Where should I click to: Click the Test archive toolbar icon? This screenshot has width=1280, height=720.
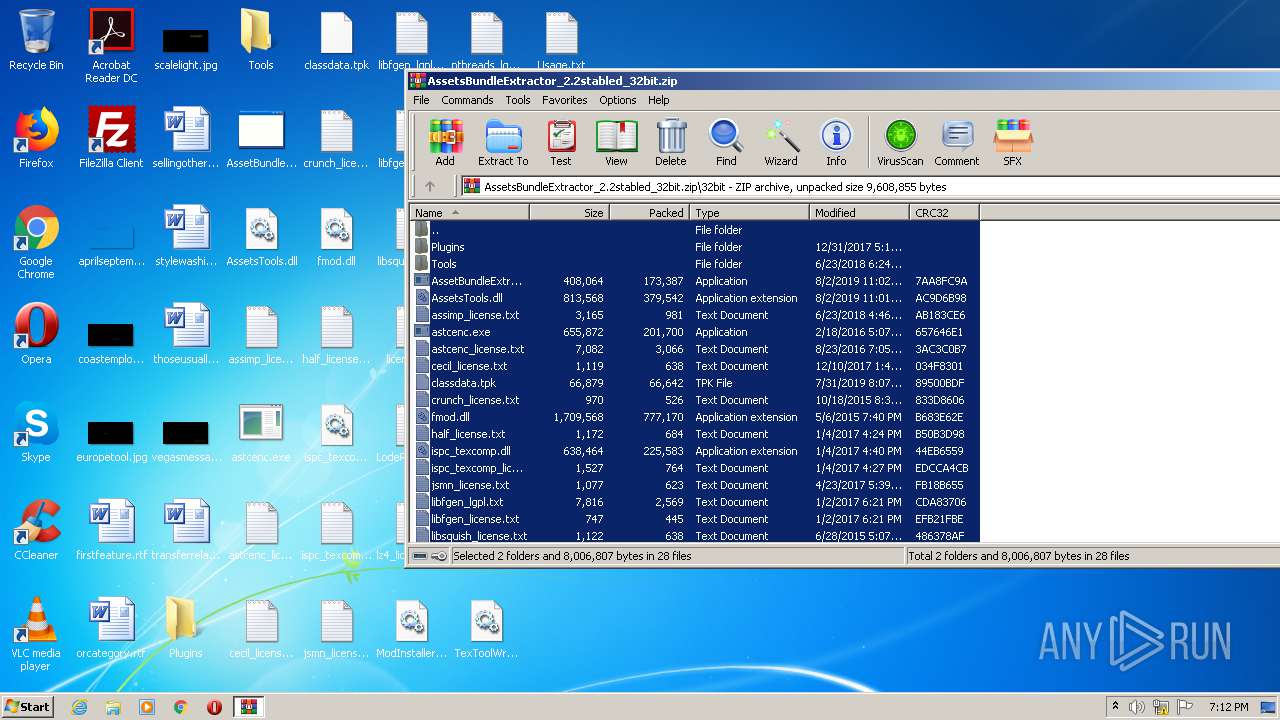coord(561,142)
